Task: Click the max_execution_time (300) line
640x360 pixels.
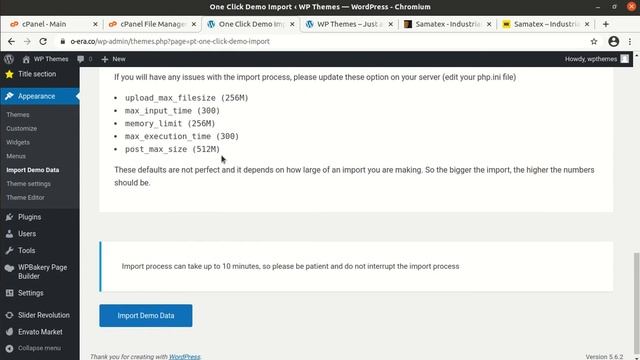Action: point(182,136)
